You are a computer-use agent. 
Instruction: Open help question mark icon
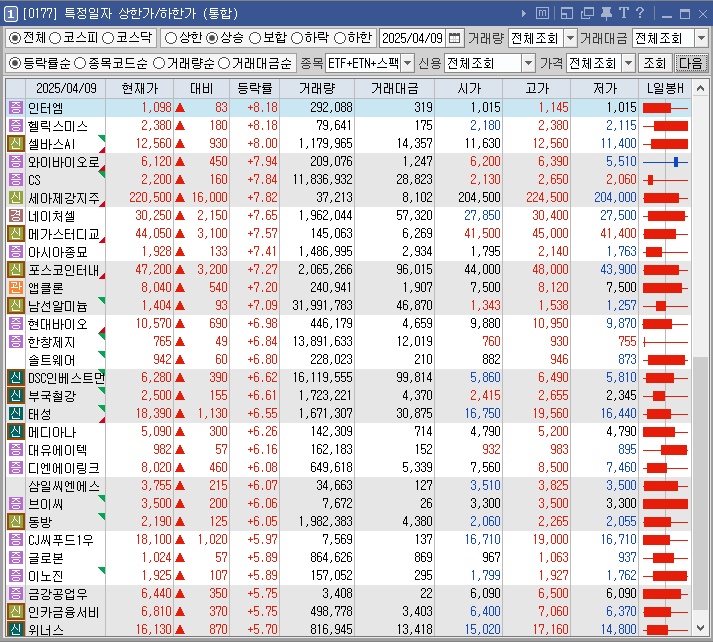coord(640,13)
